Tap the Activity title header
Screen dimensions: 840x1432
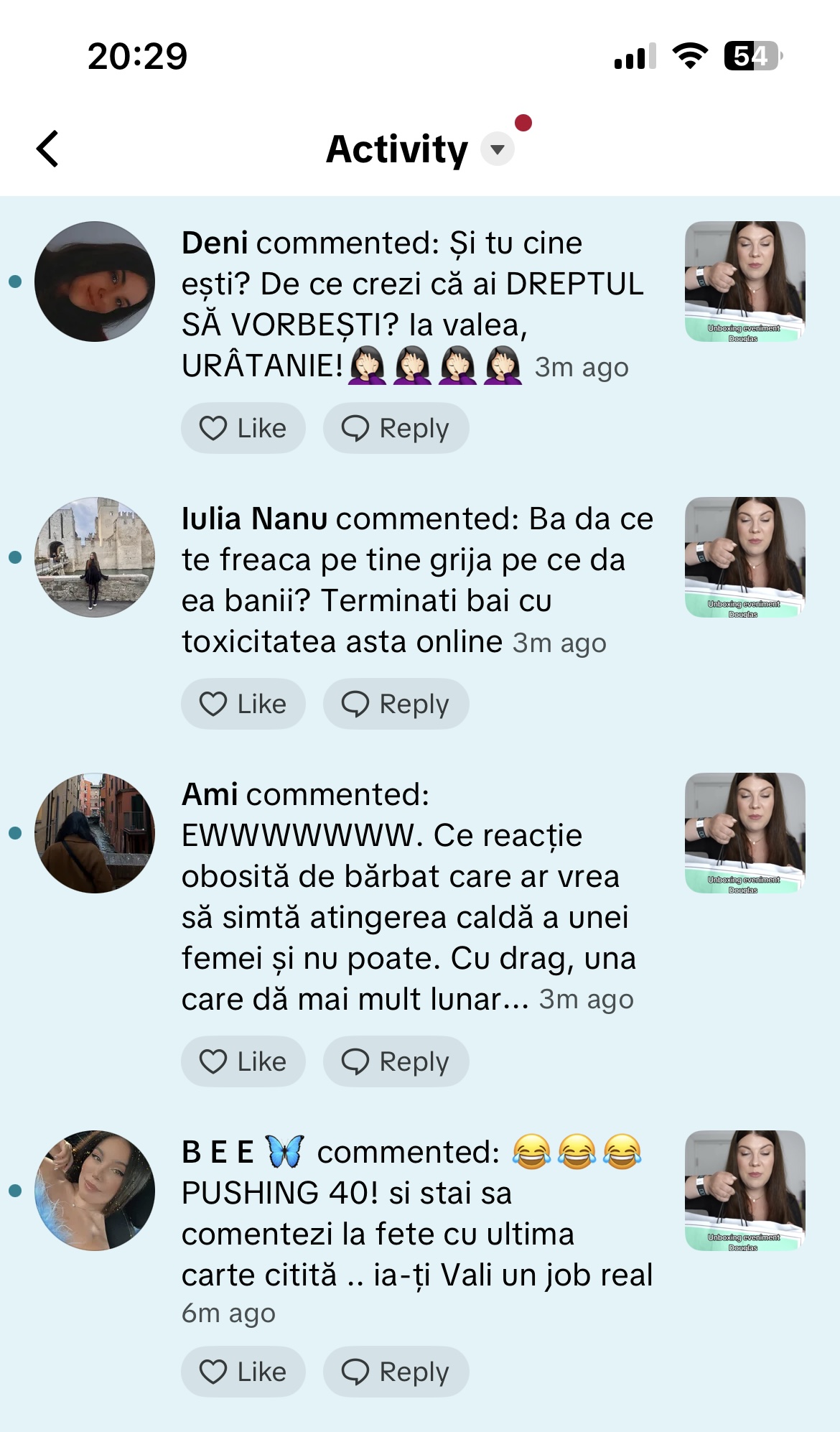(x=397, y=149)
